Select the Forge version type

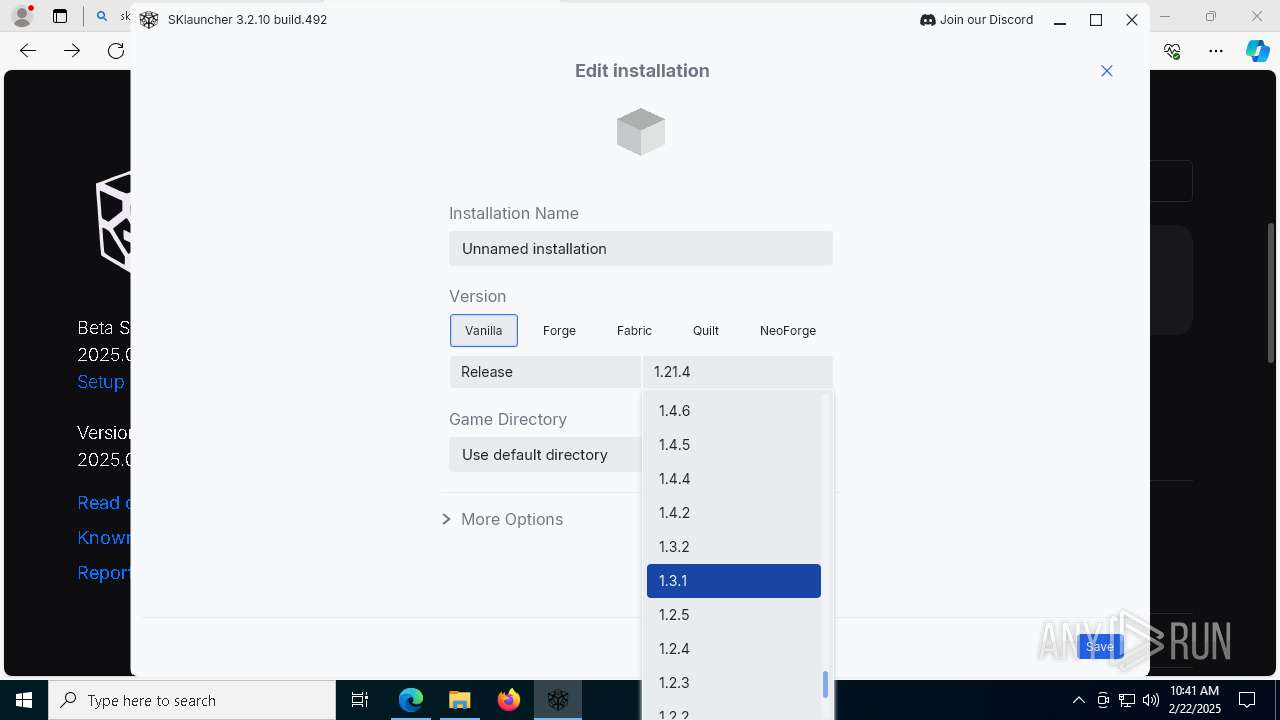[x=559, y=331]
